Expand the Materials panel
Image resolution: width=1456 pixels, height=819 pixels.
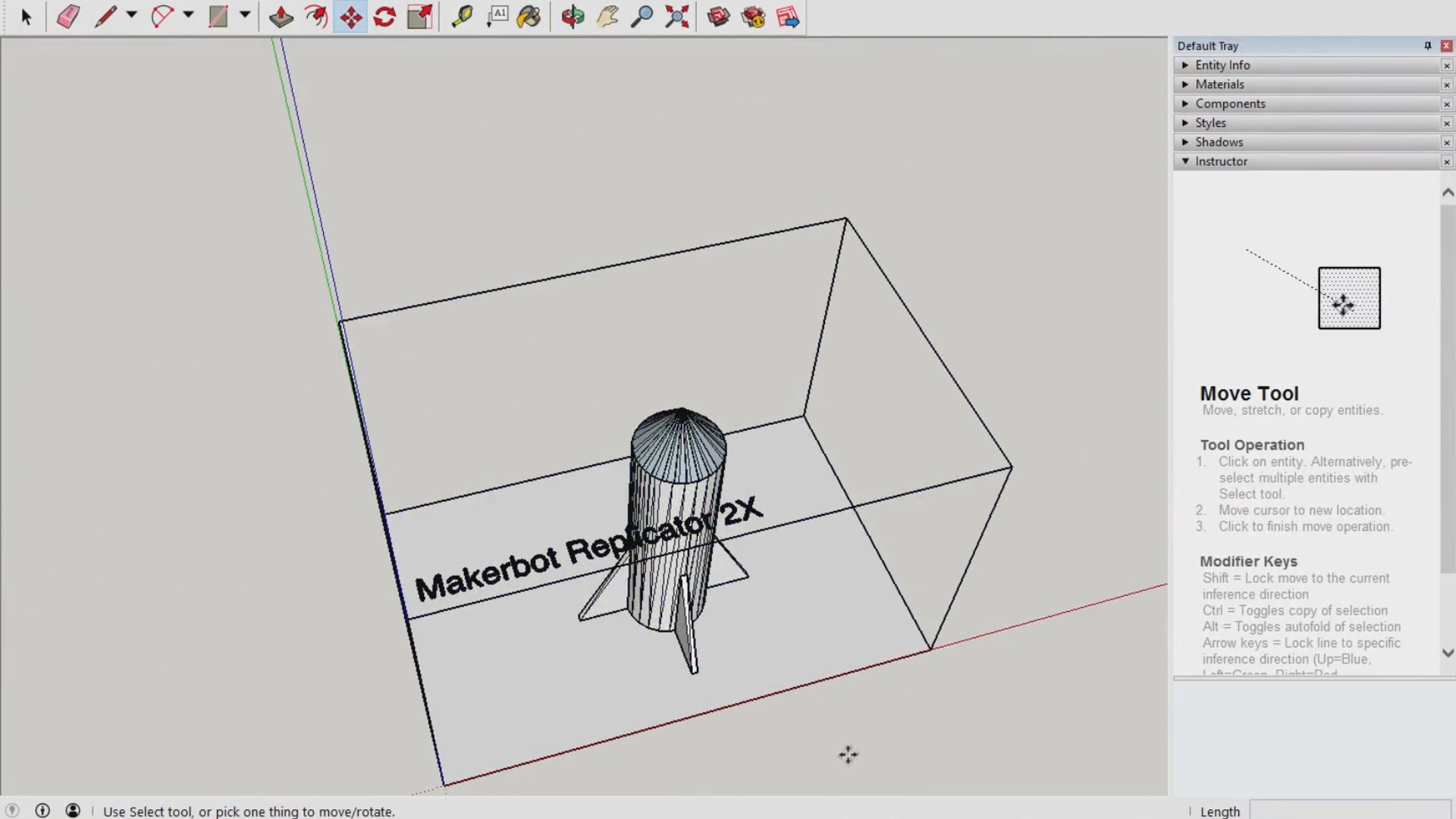pos(1219,84)
